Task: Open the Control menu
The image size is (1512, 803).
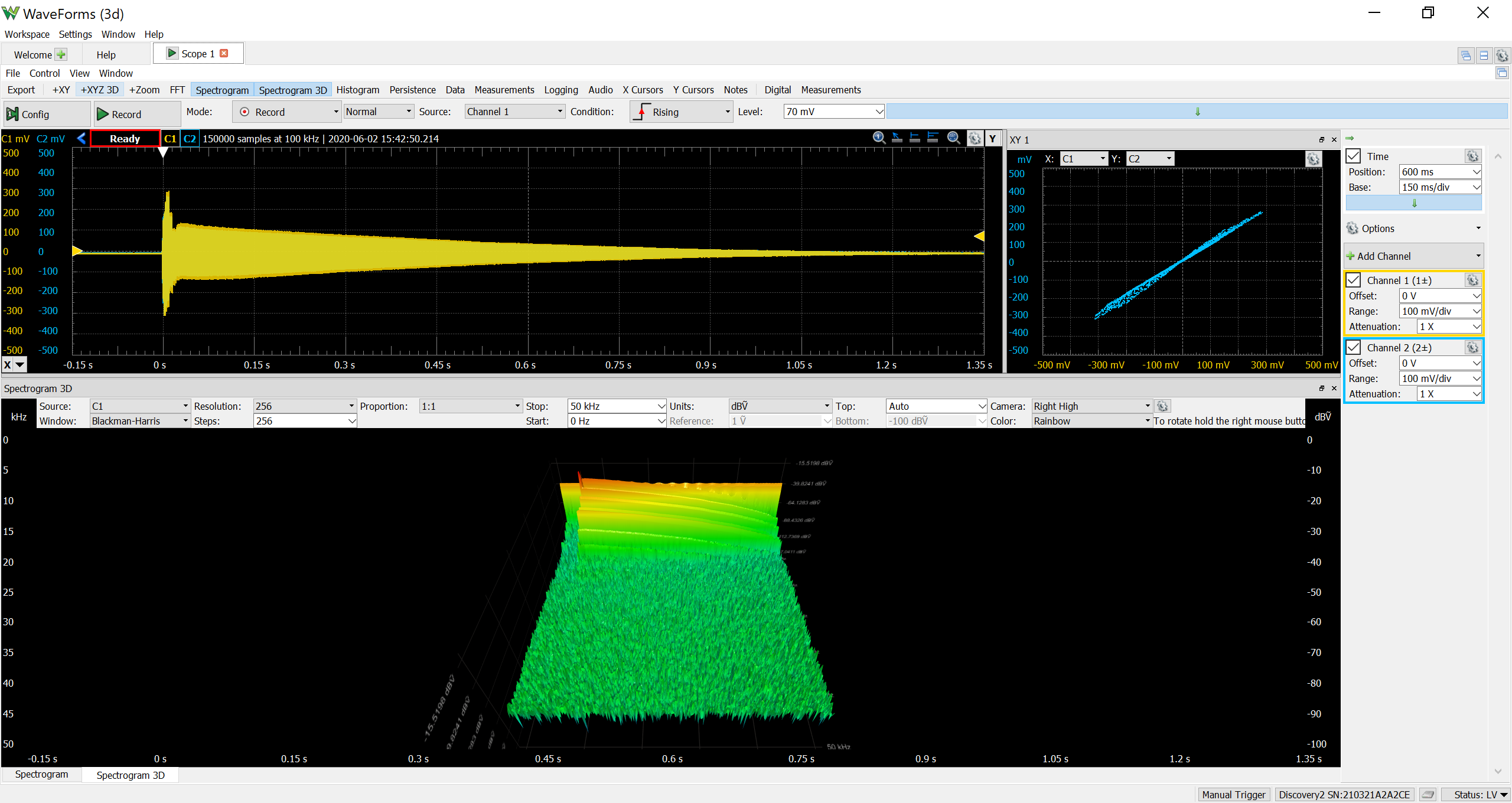Action: point(45,73)
